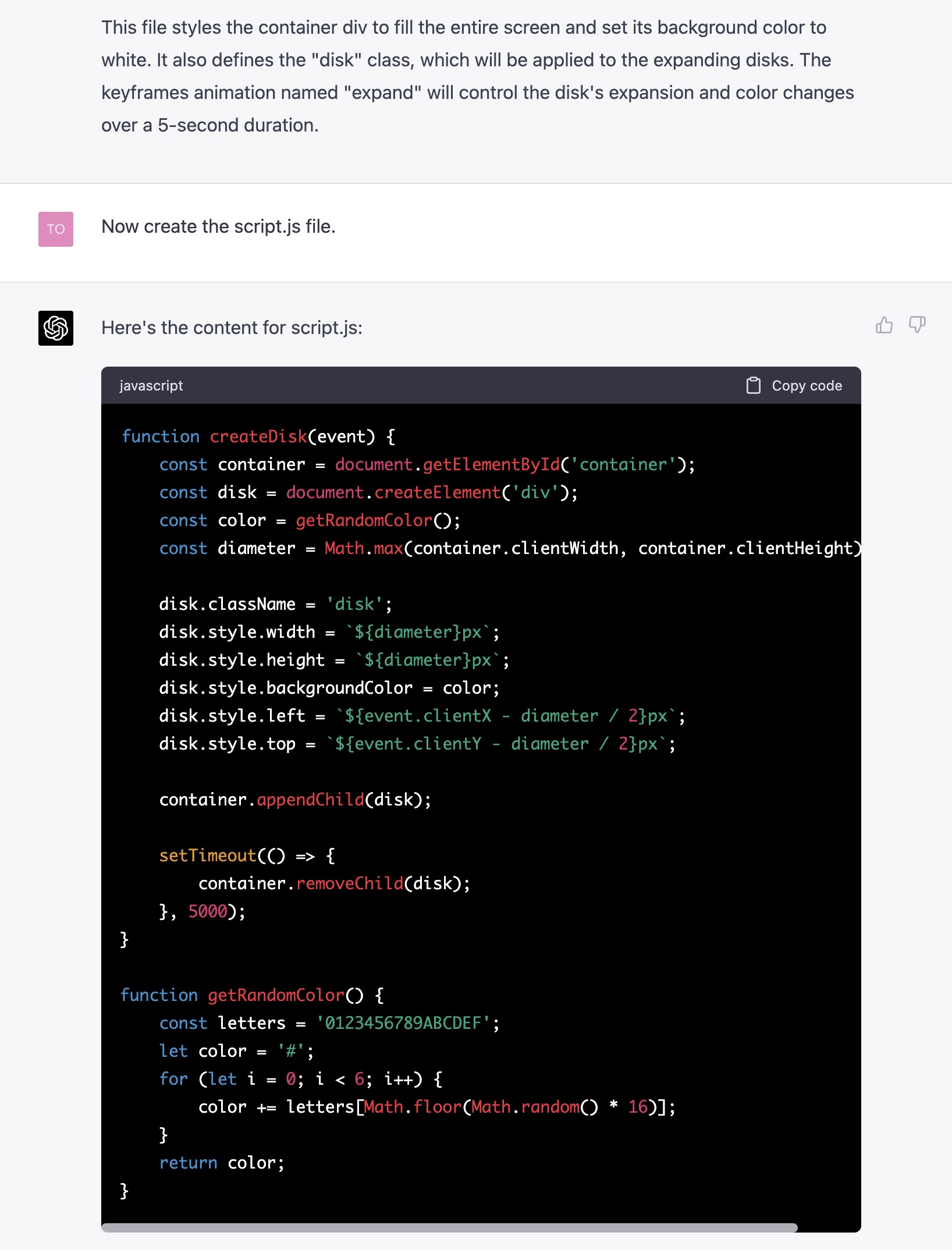952x1250 pixels.
Task: Click the disk.className = 'disk' line
Action: pos(275,604)
